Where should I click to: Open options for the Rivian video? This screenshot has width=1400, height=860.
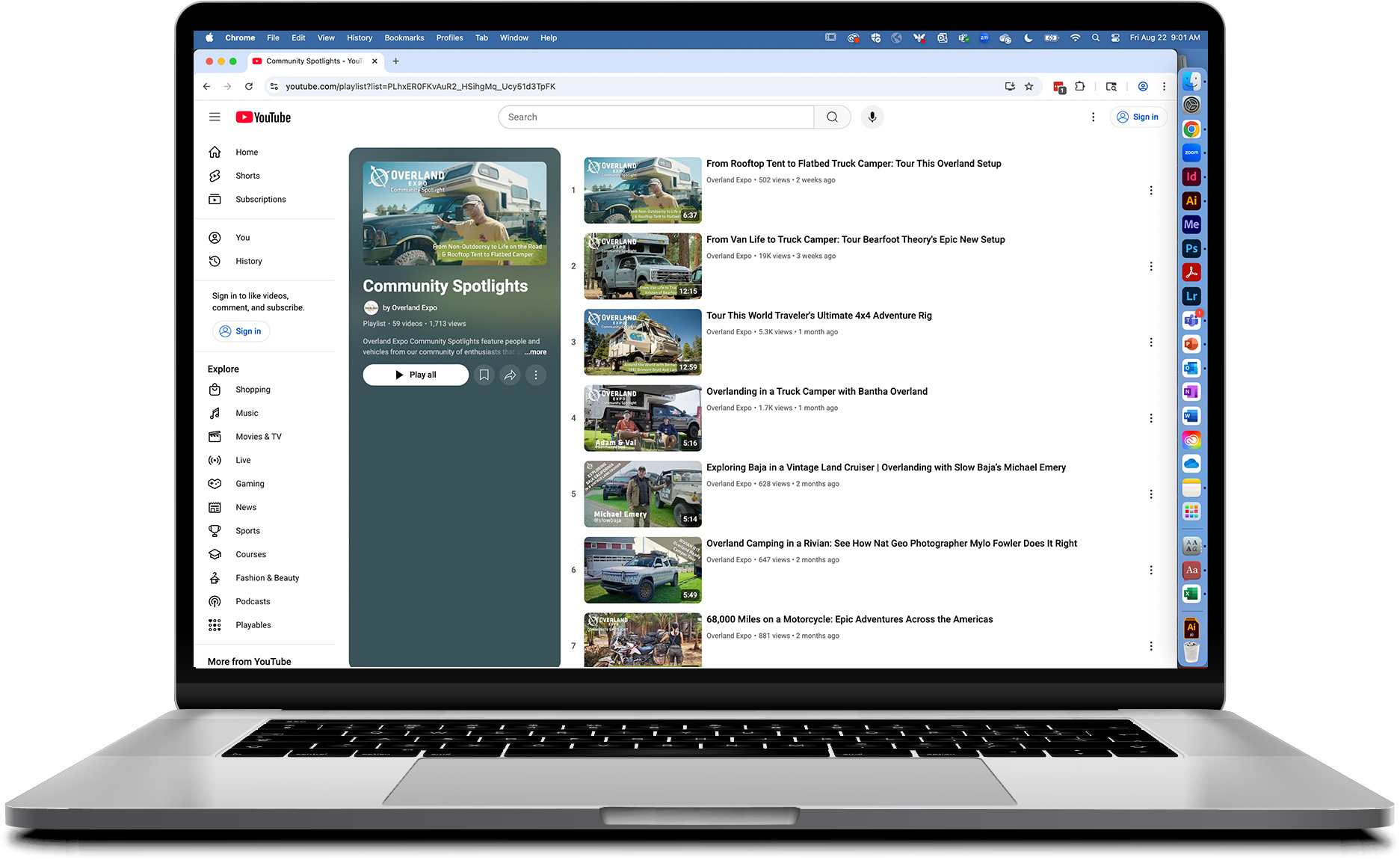(x=1150, y=570)
